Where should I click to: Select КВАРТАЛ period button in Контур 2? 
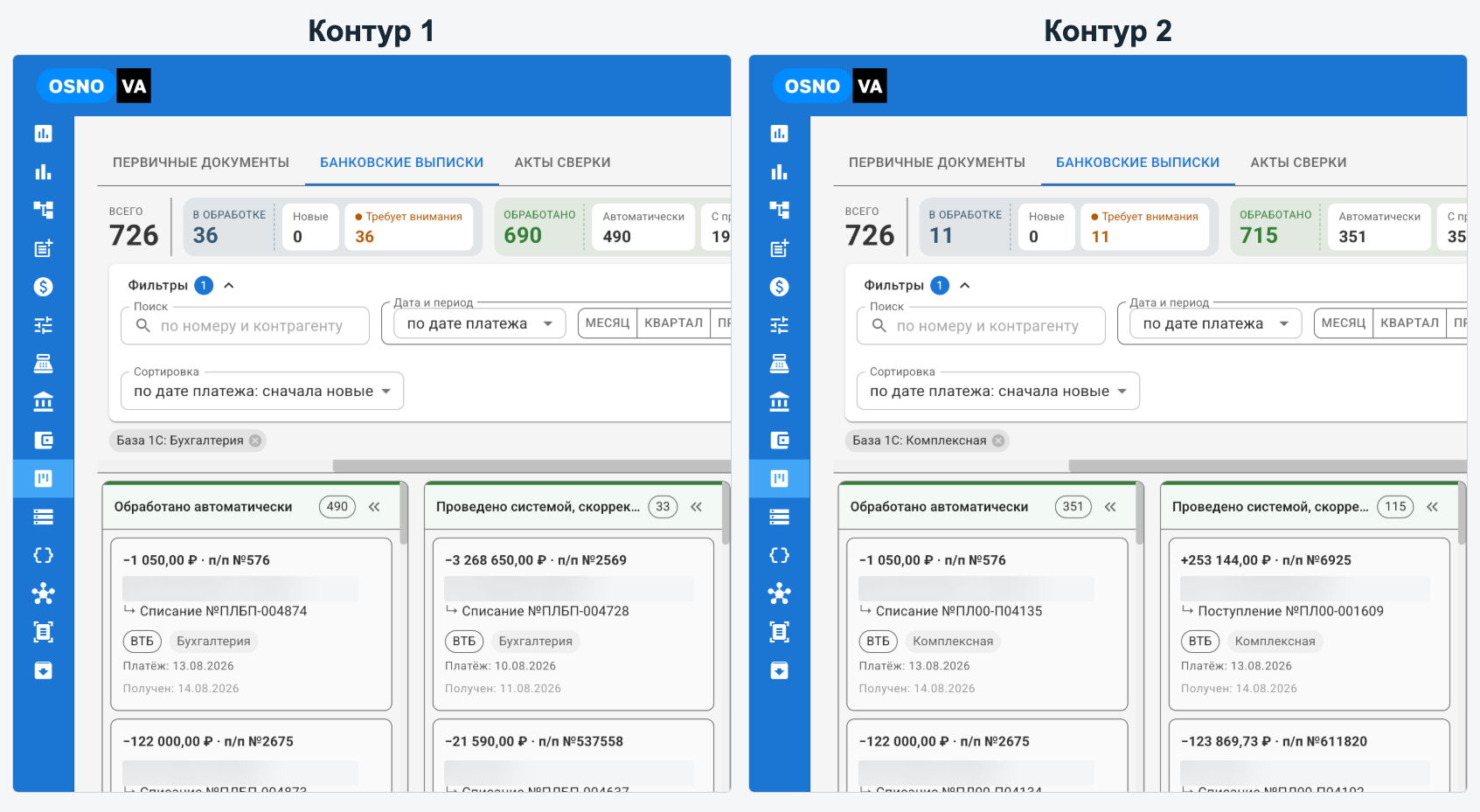pos(1409,323)
